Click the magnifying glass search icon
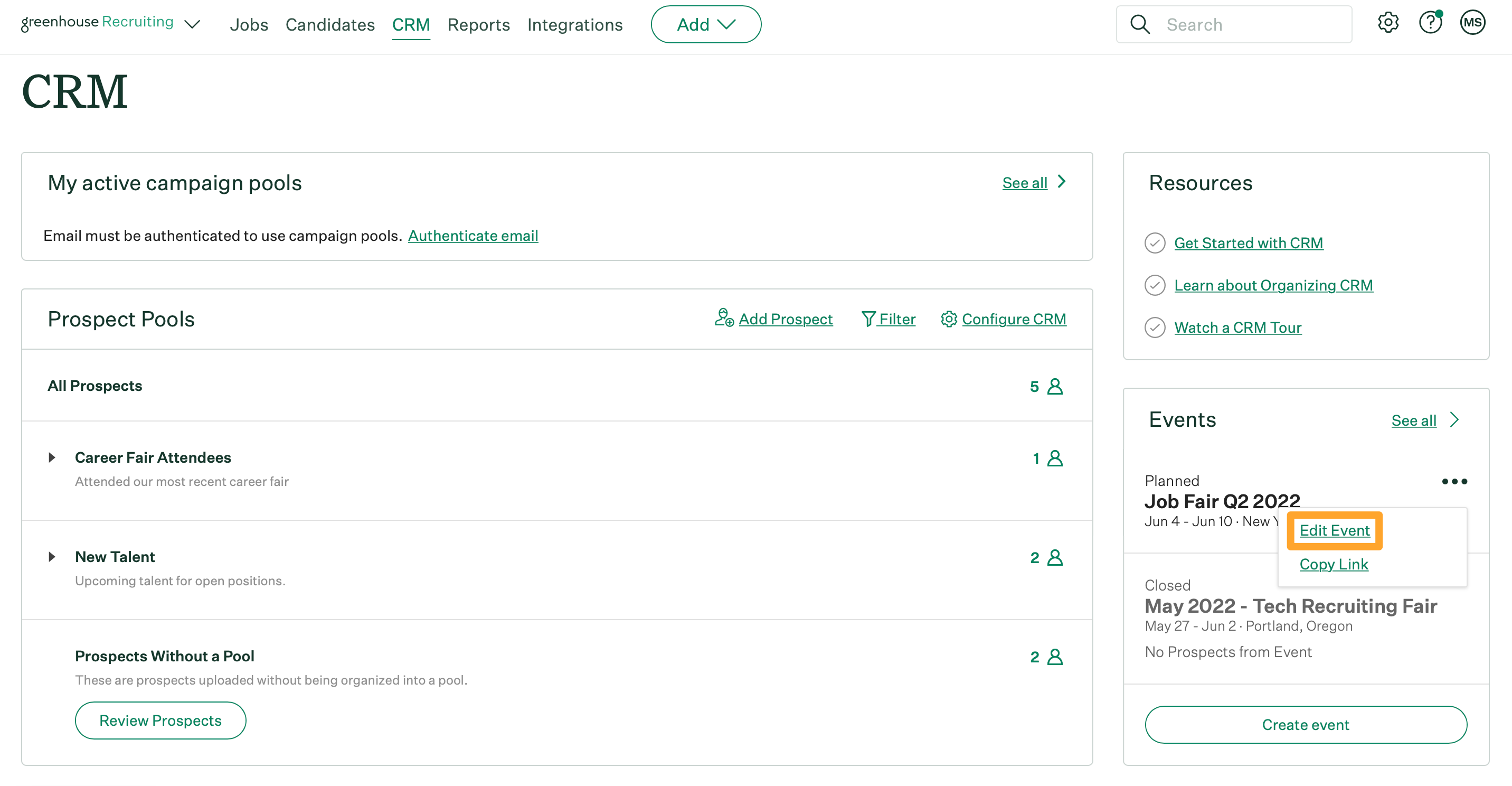This screenshot has width=1512, height=786. (x=1139, y=25)
